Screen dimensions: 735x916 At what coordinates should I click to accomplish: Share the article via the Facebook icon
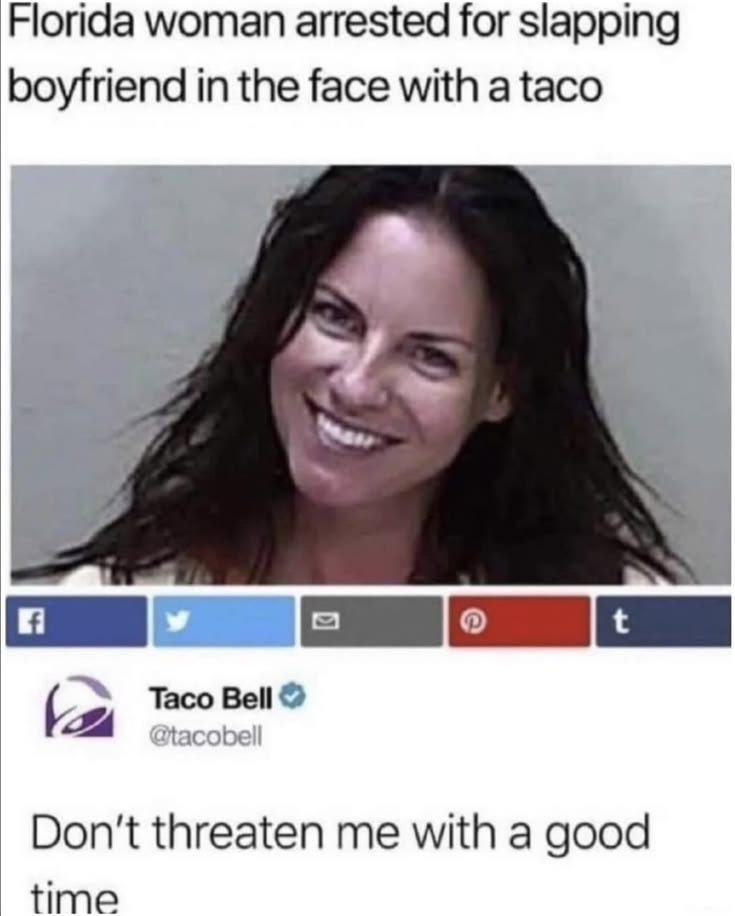[76, 621]
